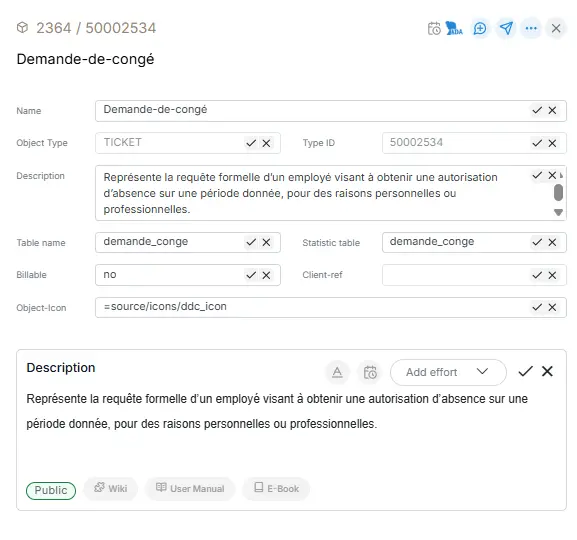
Task: Confirm the Billable field value
Action: [251, 275]
